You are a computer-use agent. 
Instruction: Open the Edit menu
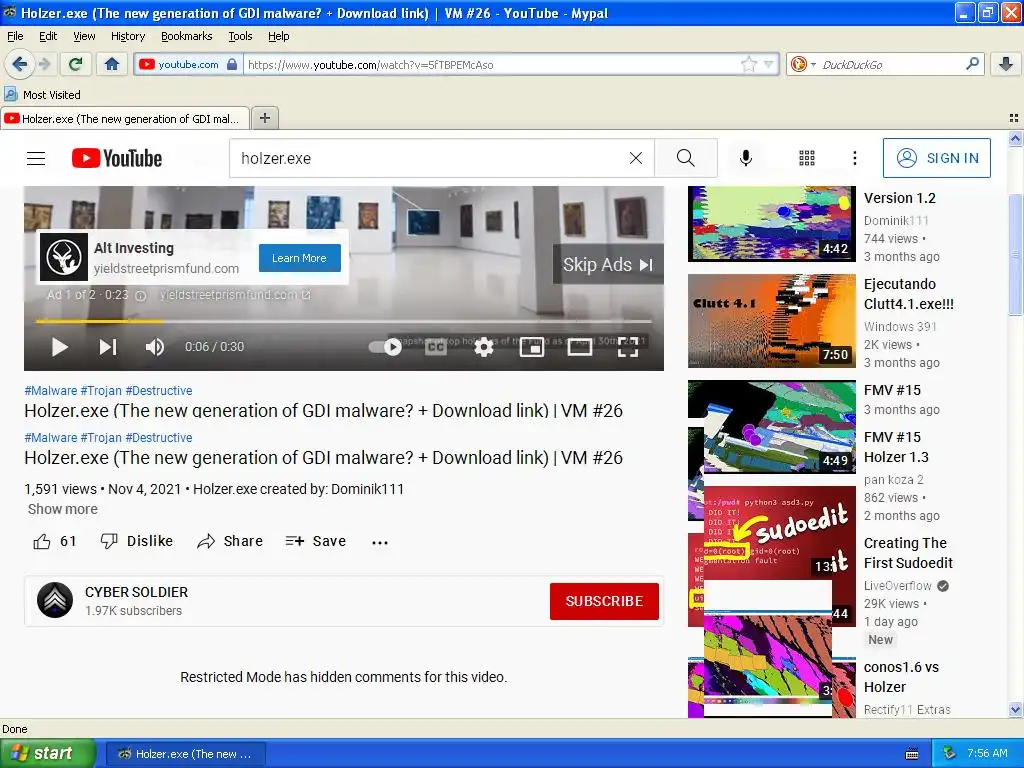pyautogui.click(x=48, y=36)
